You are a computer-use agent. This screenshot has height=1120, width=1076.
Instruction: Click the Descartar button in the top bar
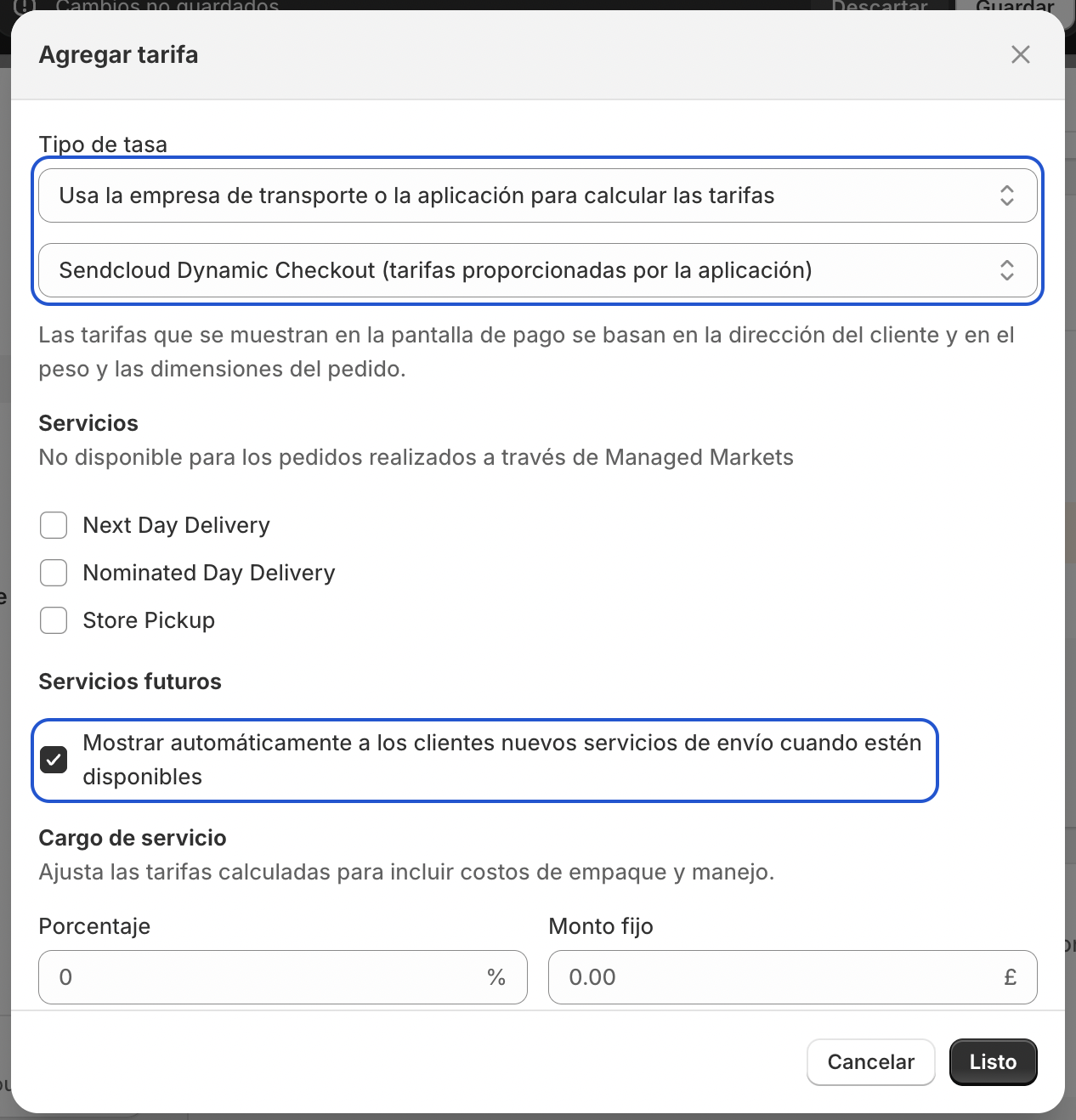(880, 5)
